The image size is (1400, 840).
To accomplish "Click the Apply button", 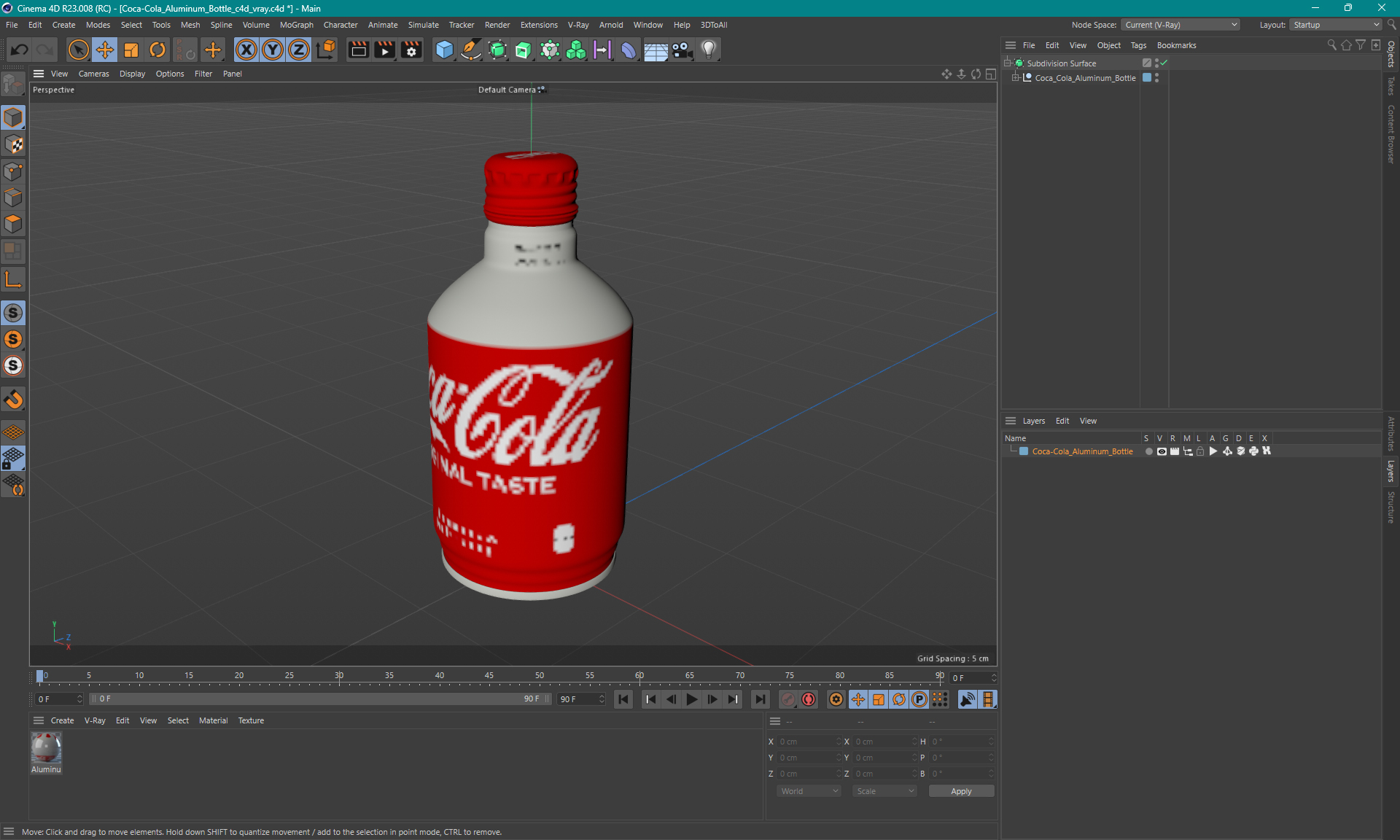I will pos(961,791).
